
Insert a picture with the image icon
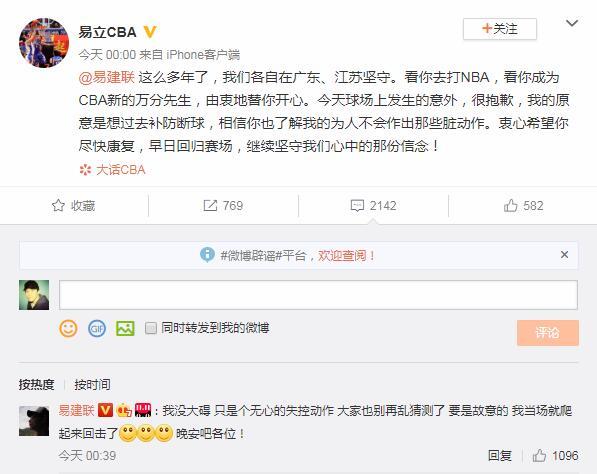click(x=125, y=329)
